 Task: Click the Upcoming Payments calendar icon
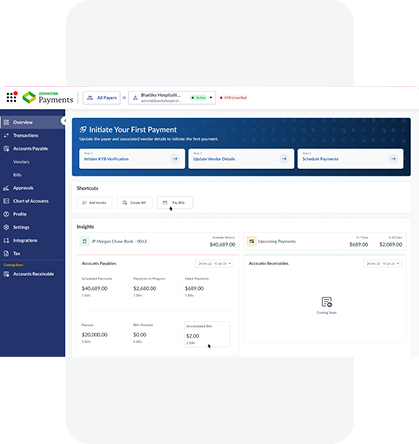tap(251, 241)
